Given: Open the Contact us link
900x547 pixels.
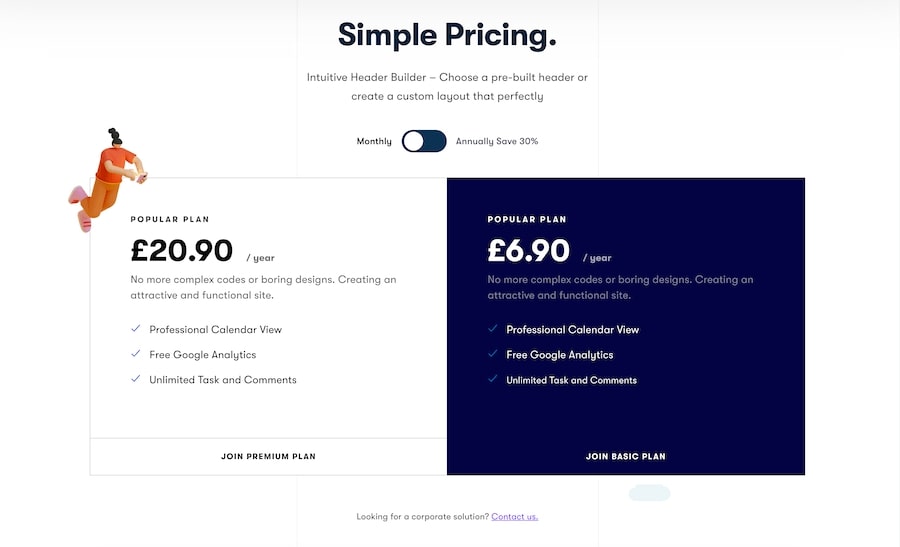Looking at the screenshot, I should pyautogui.click(x=514, y=516).
